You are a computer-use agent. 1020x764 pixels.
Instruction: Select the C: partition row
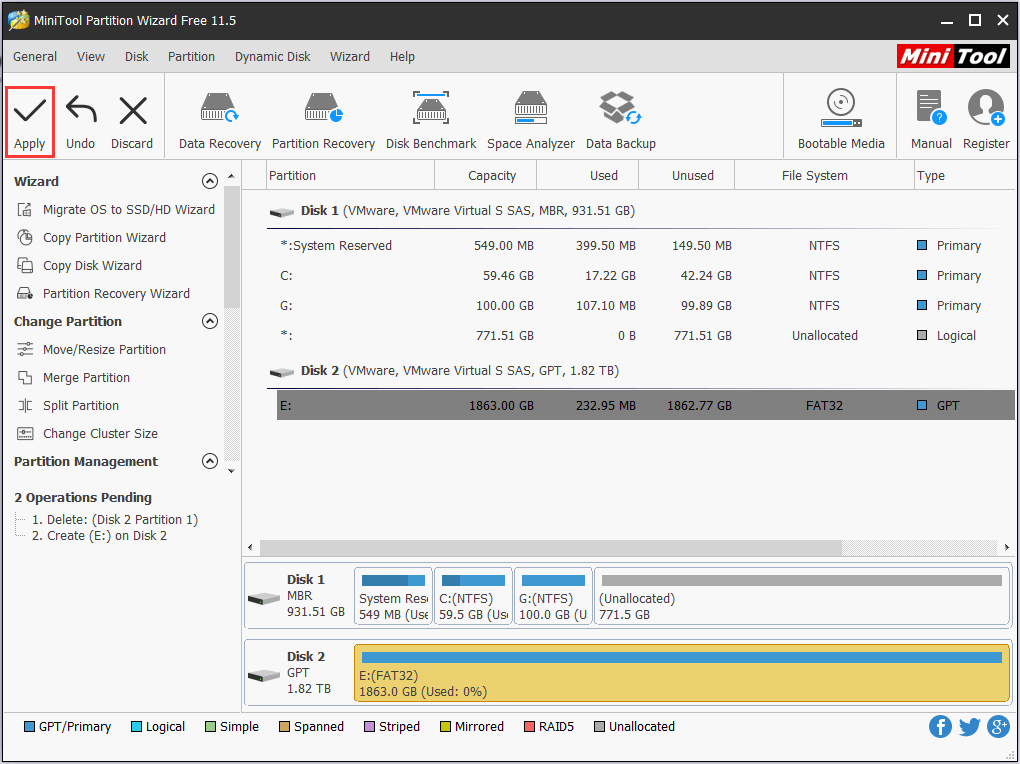point(646,275)
